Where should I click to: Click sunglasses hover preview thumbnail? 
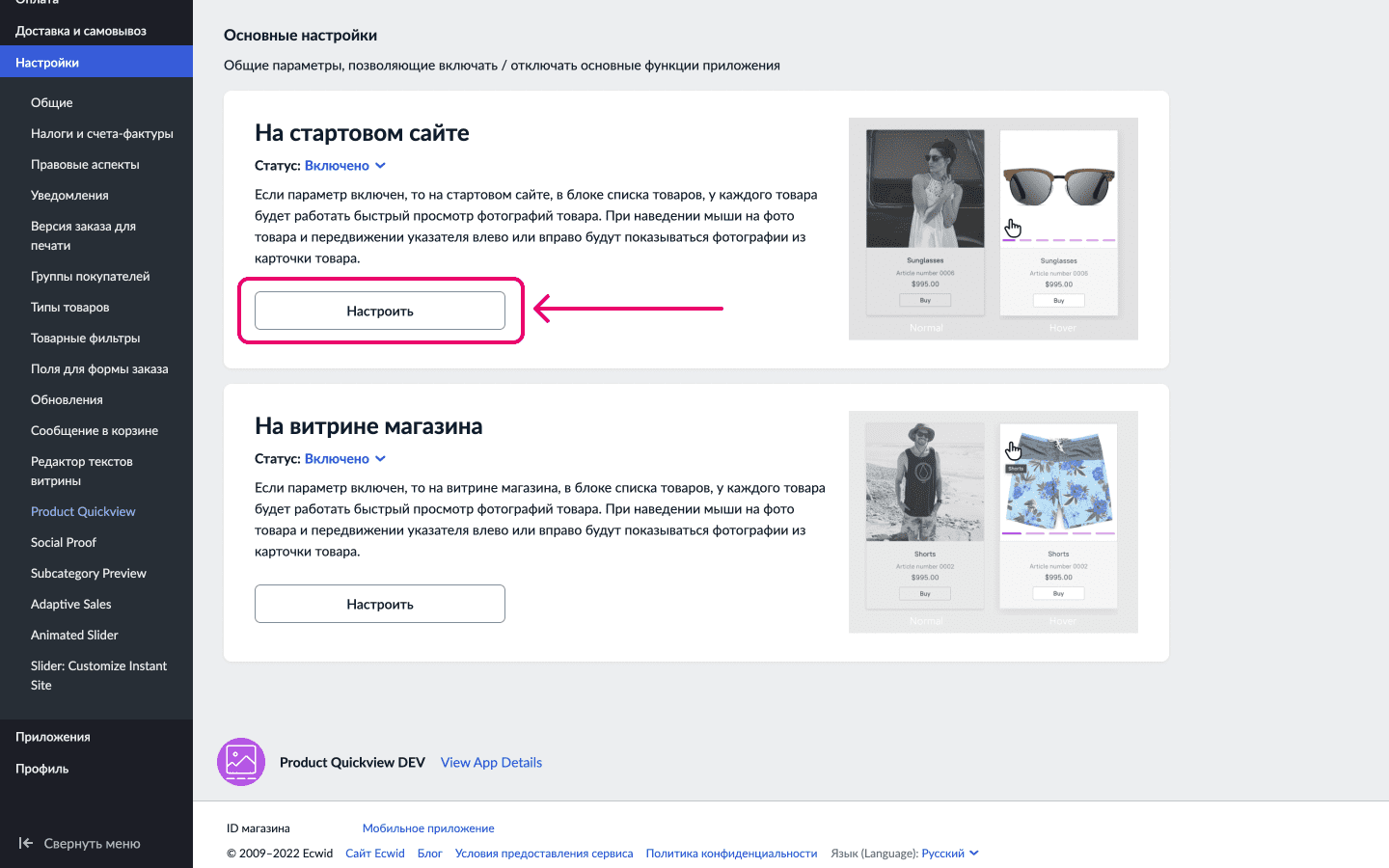[1058, 188]
